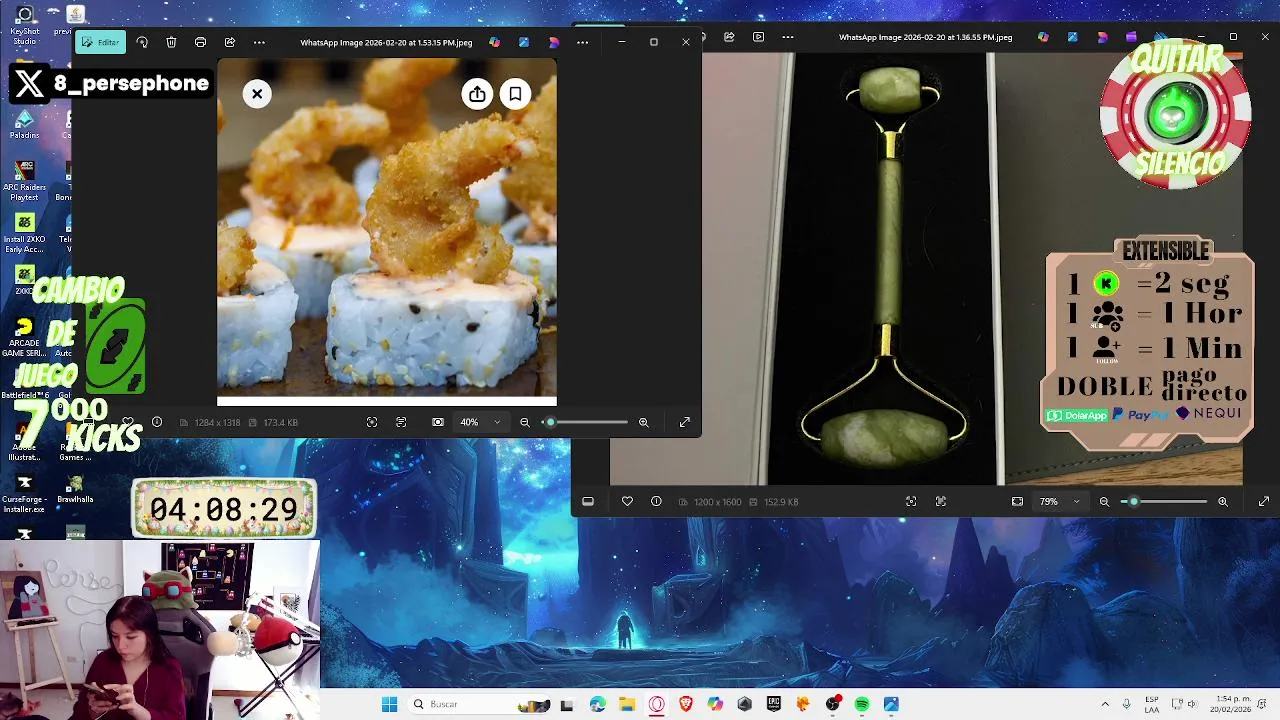This screenshot has width=1280, height=720.
Task: Open the Windows Start menu
Action: pyautogui.click(x=389, y=704)
